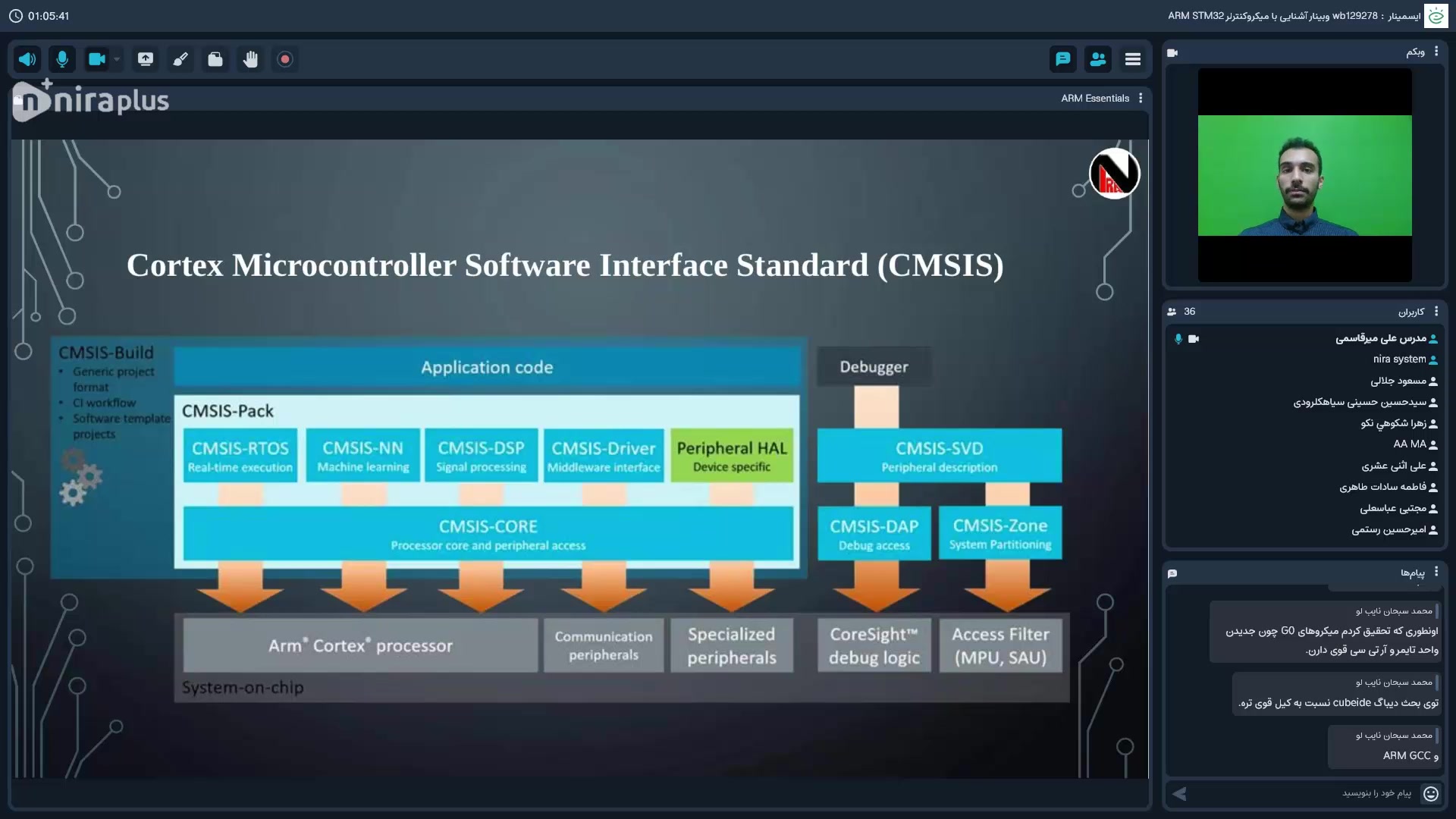The width and height of the screenshot is (1456, 819).
Task: Mute the speaker audio icon
Action: click(x=27, y=59)
